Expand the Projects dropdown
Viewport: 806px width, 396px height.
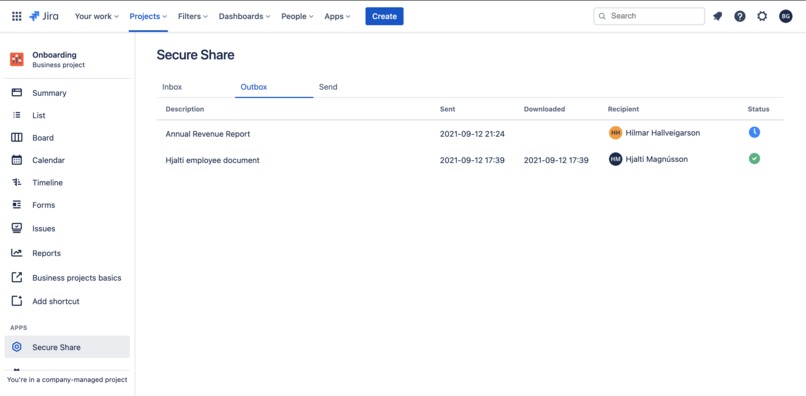click(148, 16)
